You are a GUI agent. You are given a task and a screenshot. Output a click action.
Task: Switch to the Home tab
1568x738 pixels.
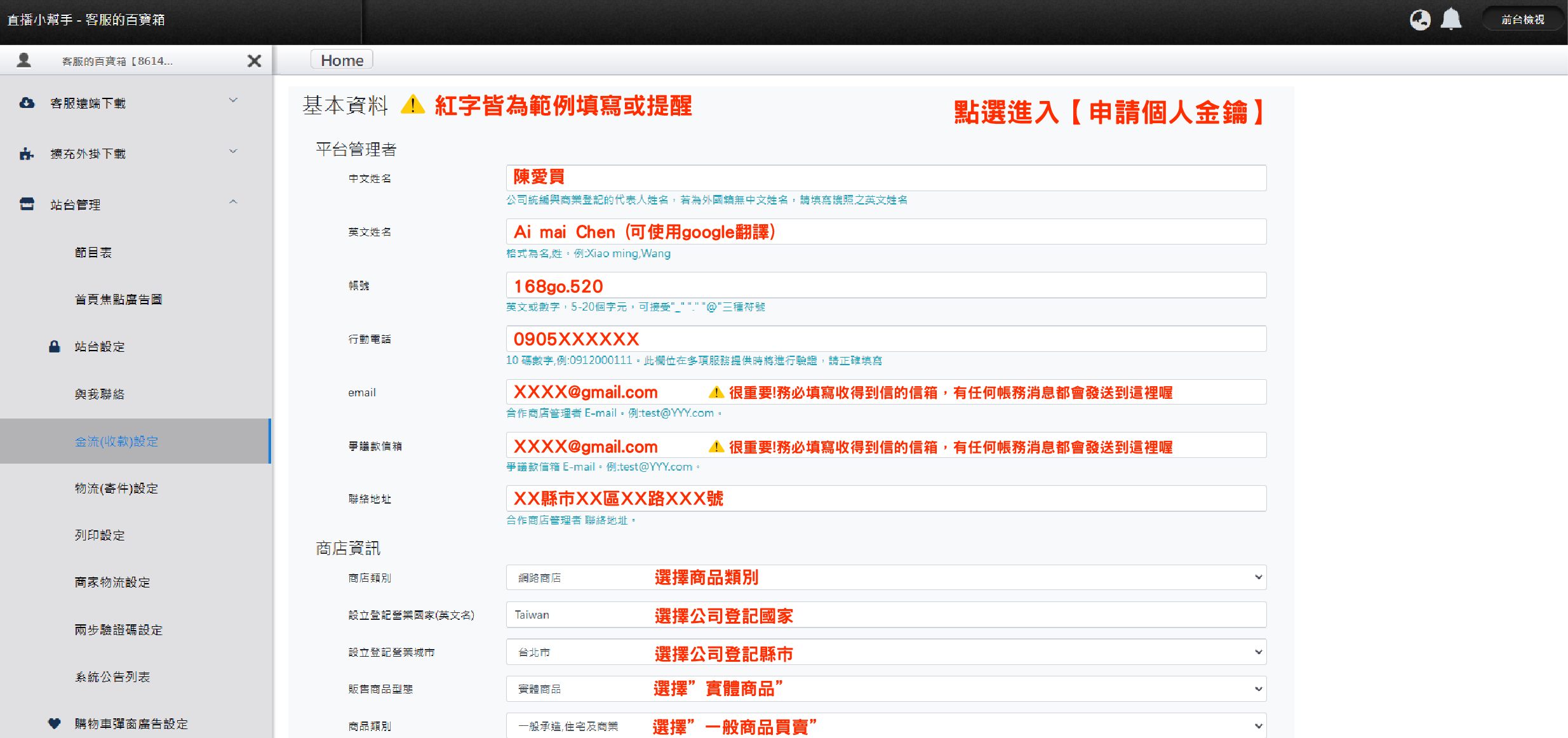[342, 60]
